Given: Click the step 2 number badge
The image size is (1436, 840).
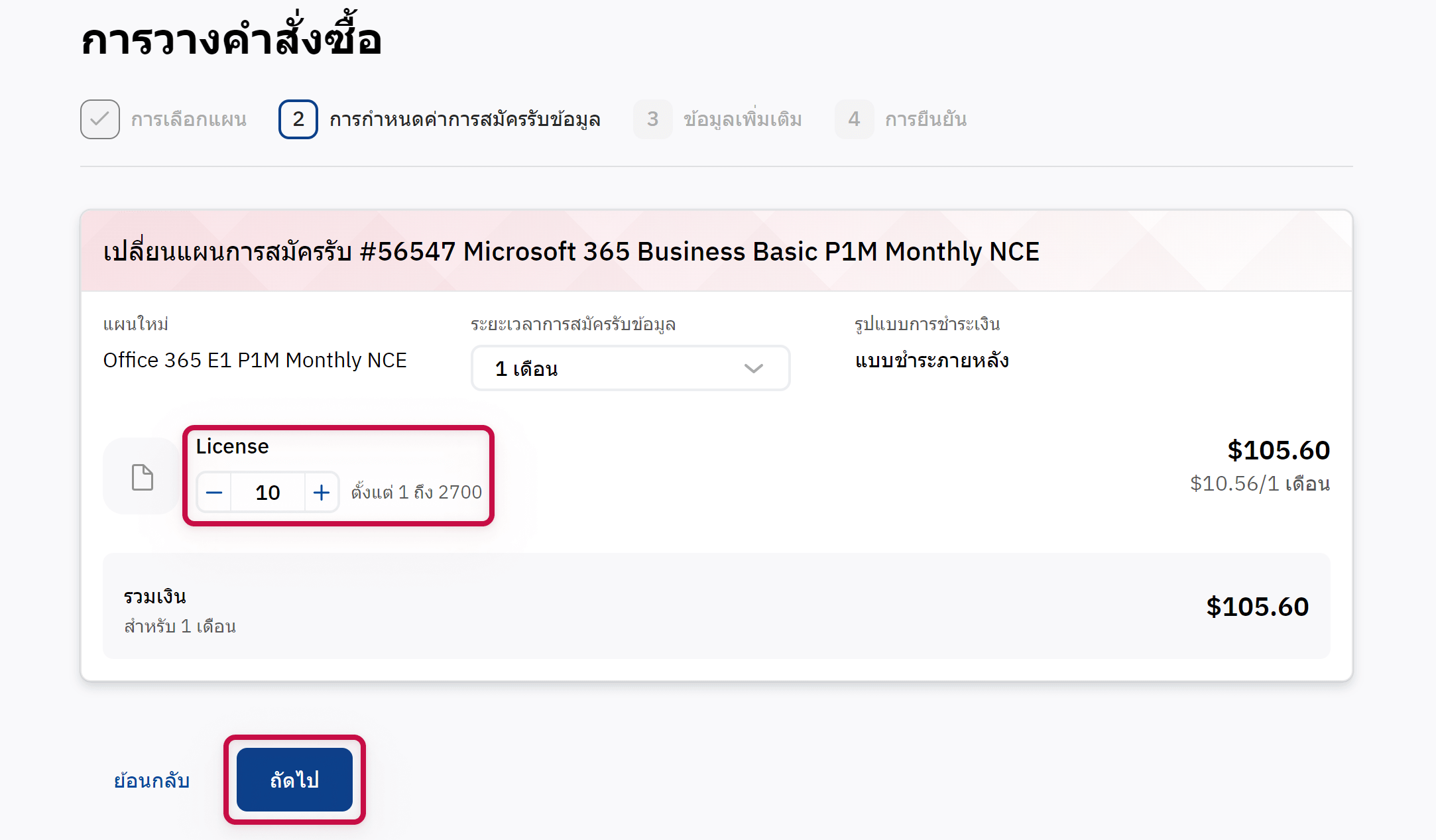Looking at the screenshot, I should (298, 119).
